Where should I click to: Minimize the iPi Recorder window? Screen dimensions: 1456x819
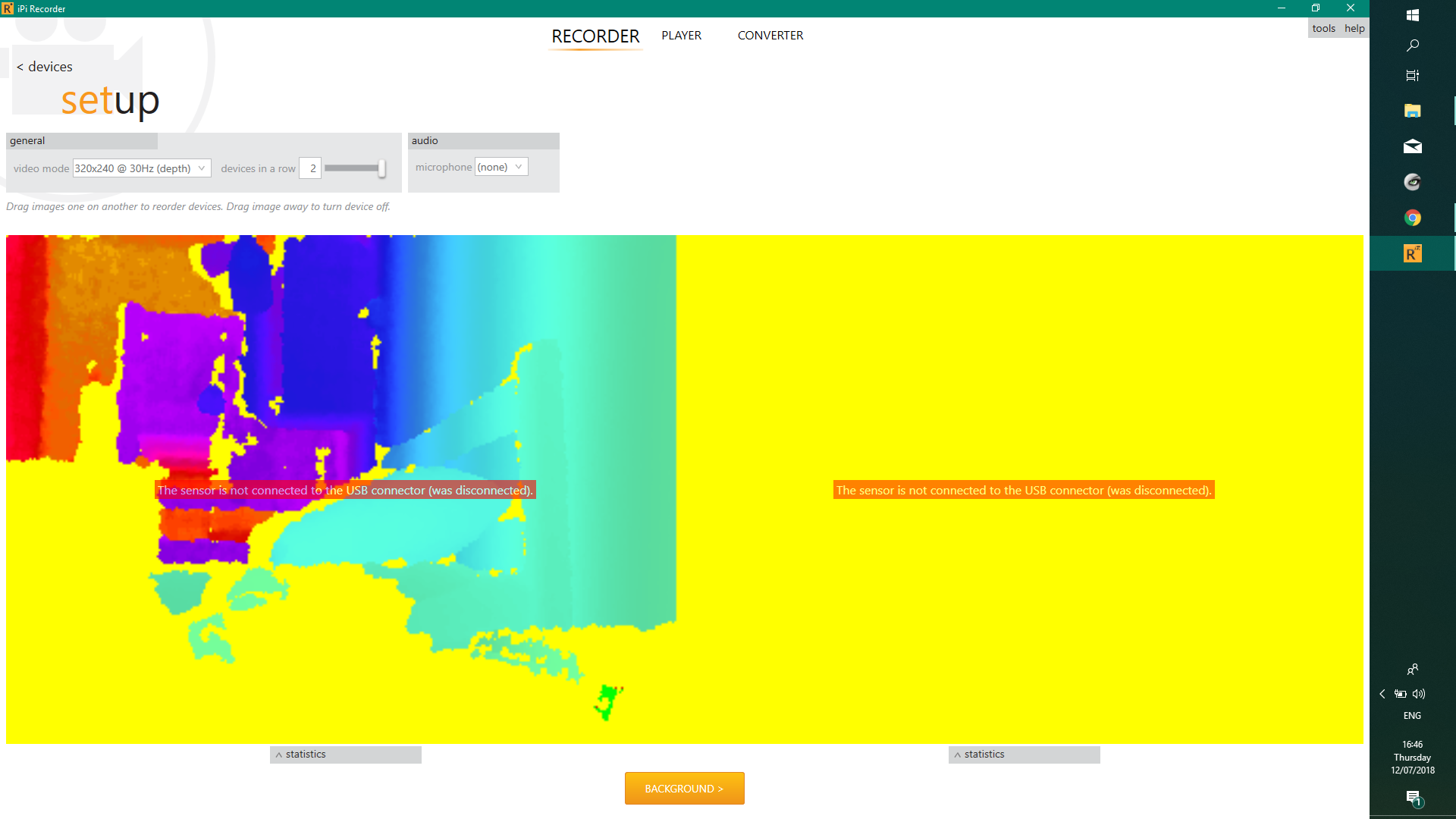(x=1282, y=8)
